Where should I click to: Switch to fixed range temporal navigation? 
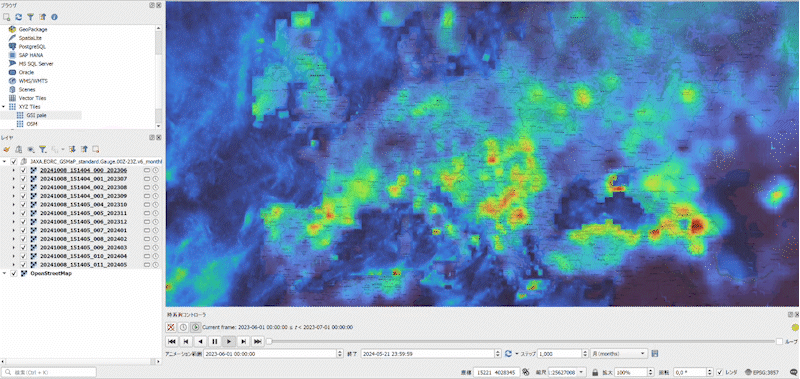[x=183, y=327]
